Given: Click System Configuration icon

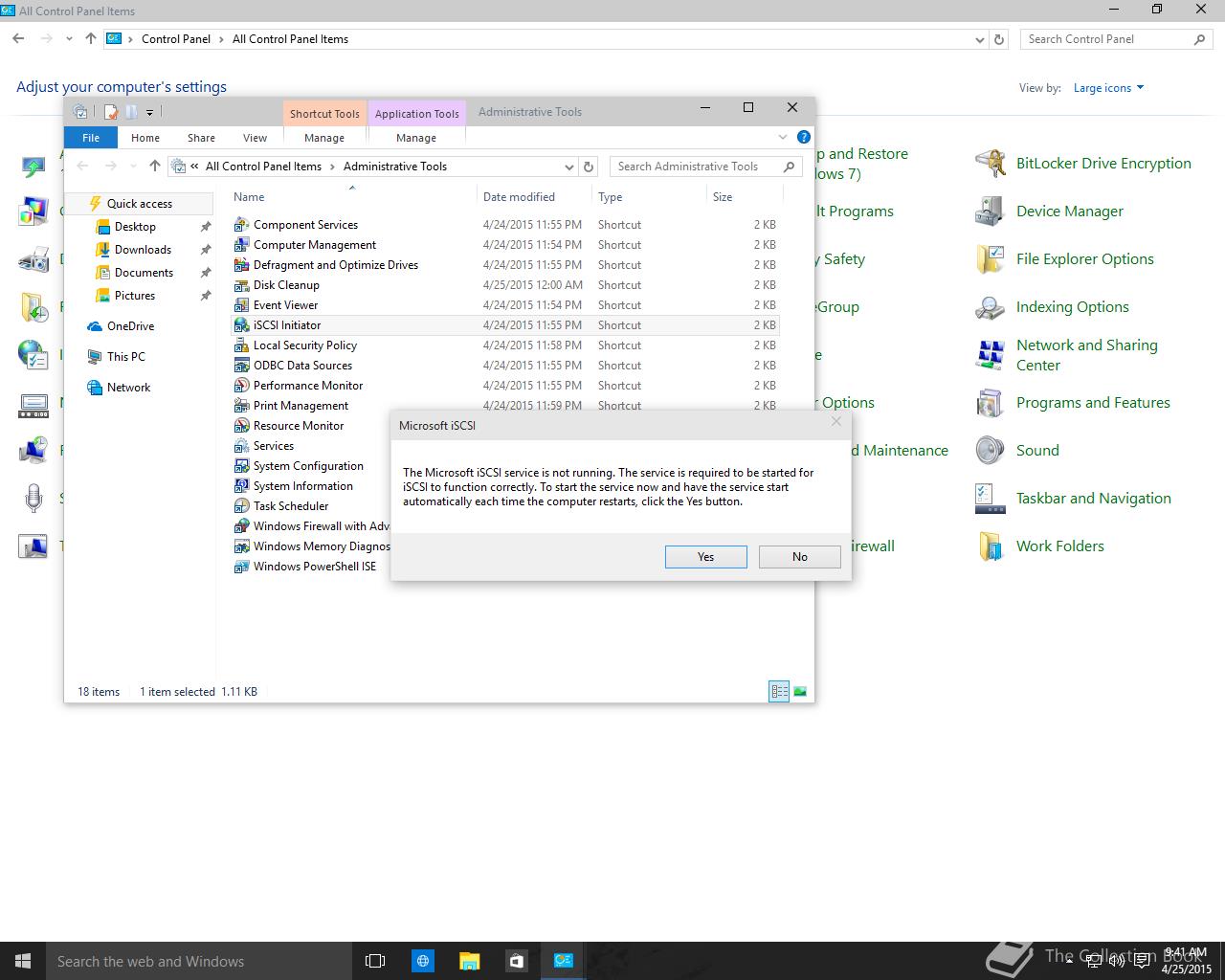Looking at the screenshot, I should (241, 466).
